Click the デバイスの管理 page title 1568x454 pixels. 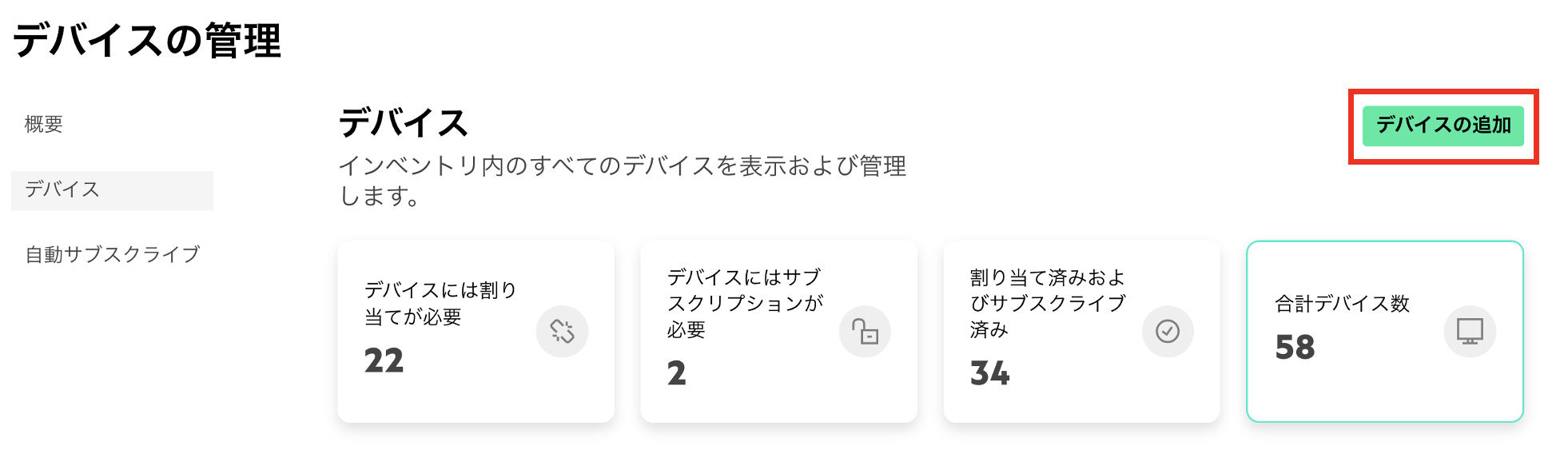147,40
